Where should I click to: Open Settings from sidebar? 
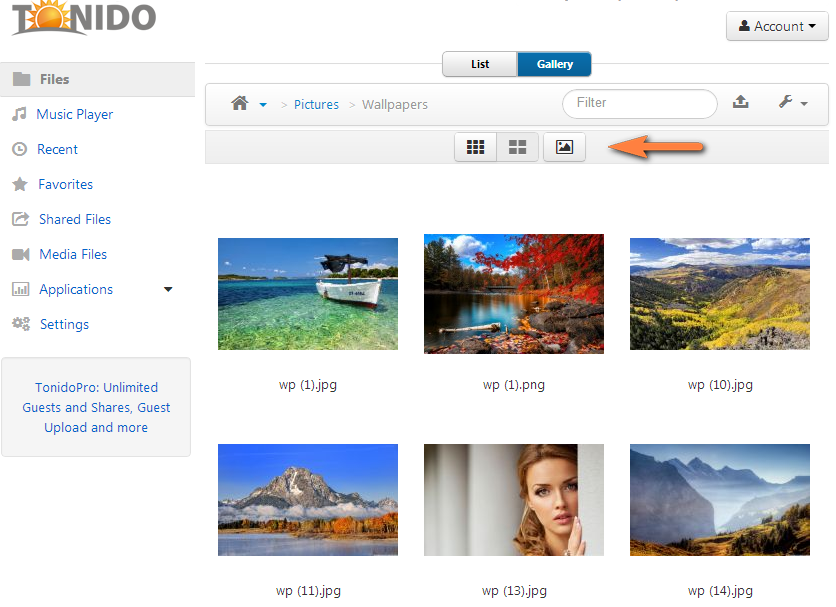[65, 324]
